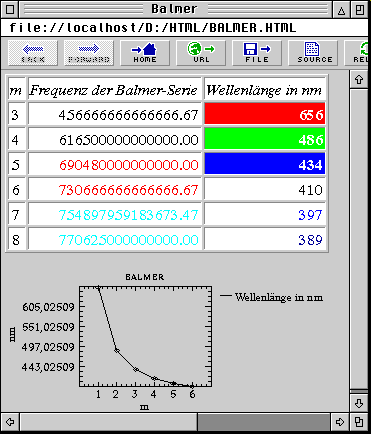Click the y-axis label 605,02509
Viewport: 371px width, 434px height.
tap(48, 307)
